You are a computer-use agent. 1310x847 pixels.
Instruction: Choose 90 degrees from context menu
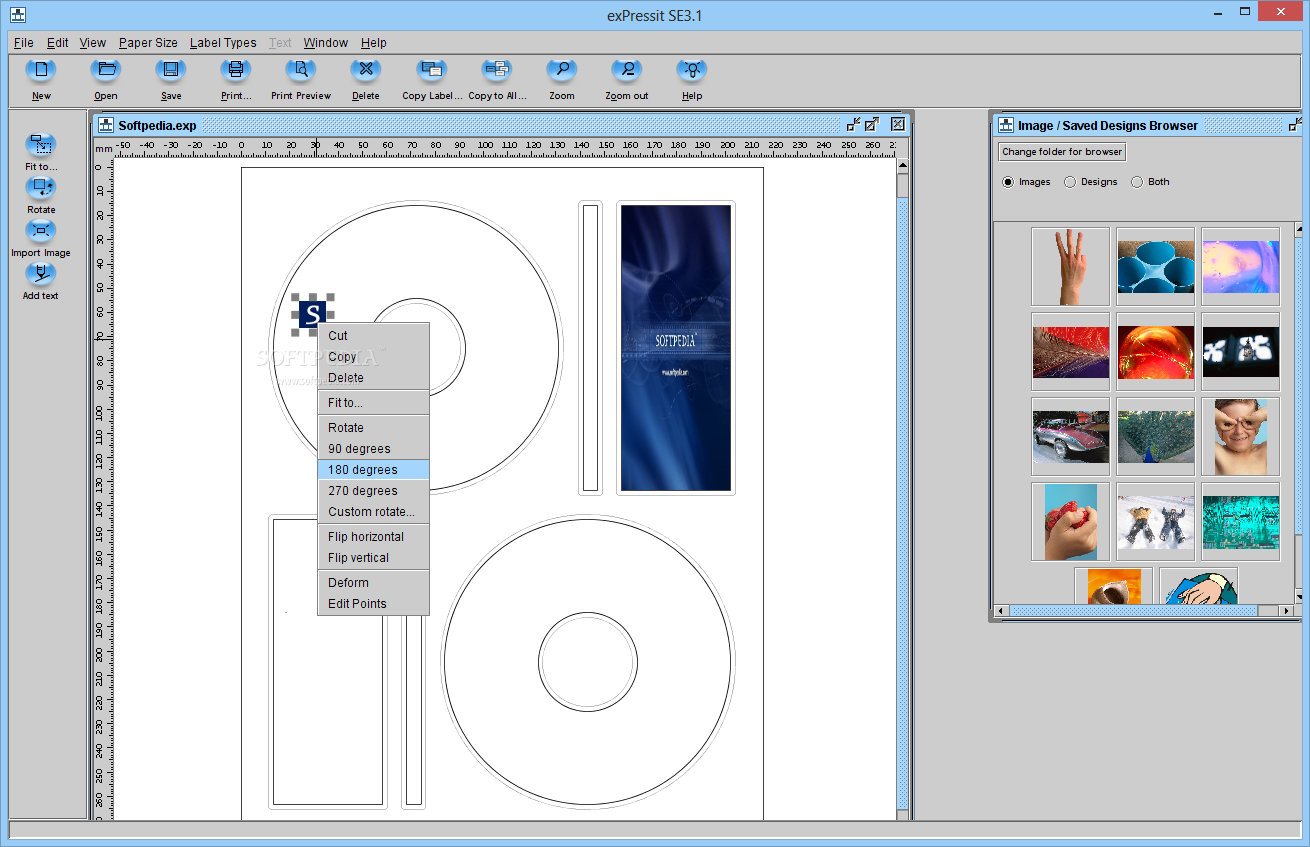coord(373,449)
